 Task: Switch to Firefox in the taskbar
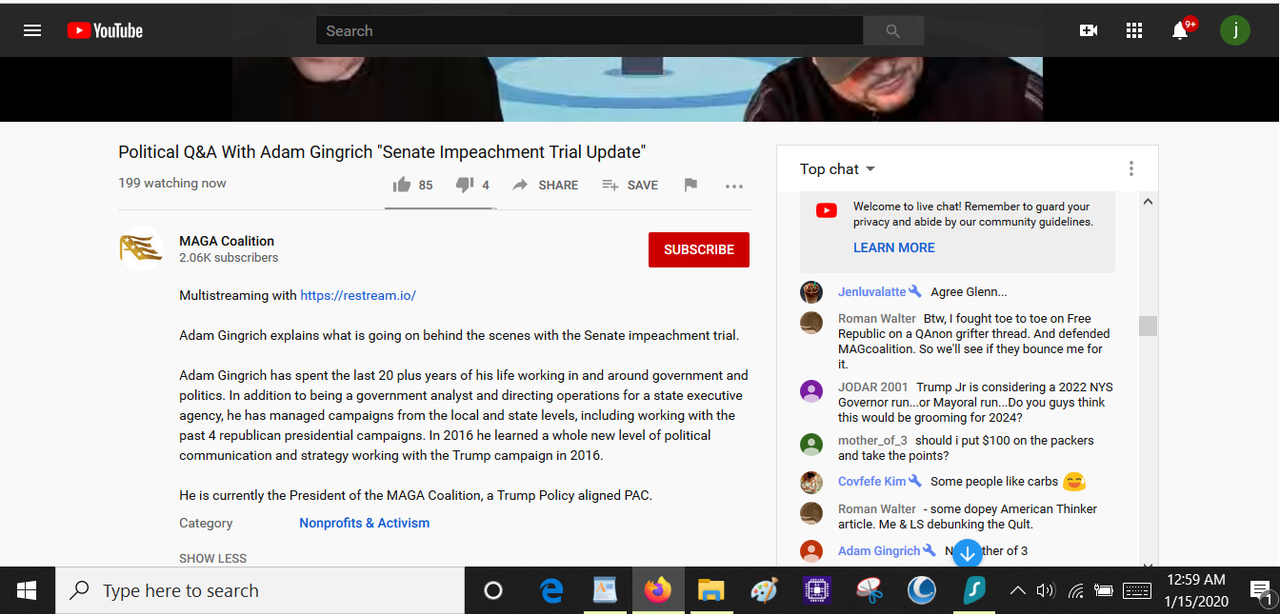[657, 591]
